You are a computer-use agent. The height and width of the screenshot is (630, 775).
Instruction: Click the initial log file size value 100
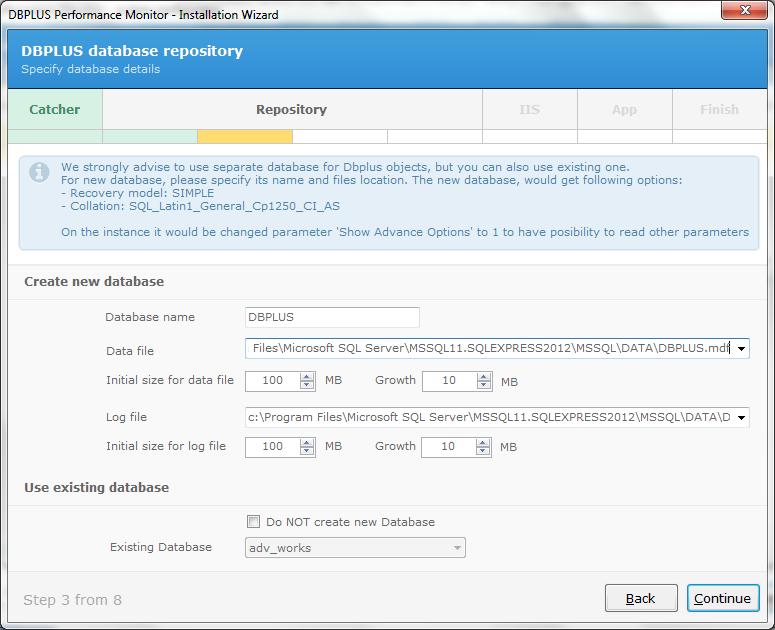(272, 447)
